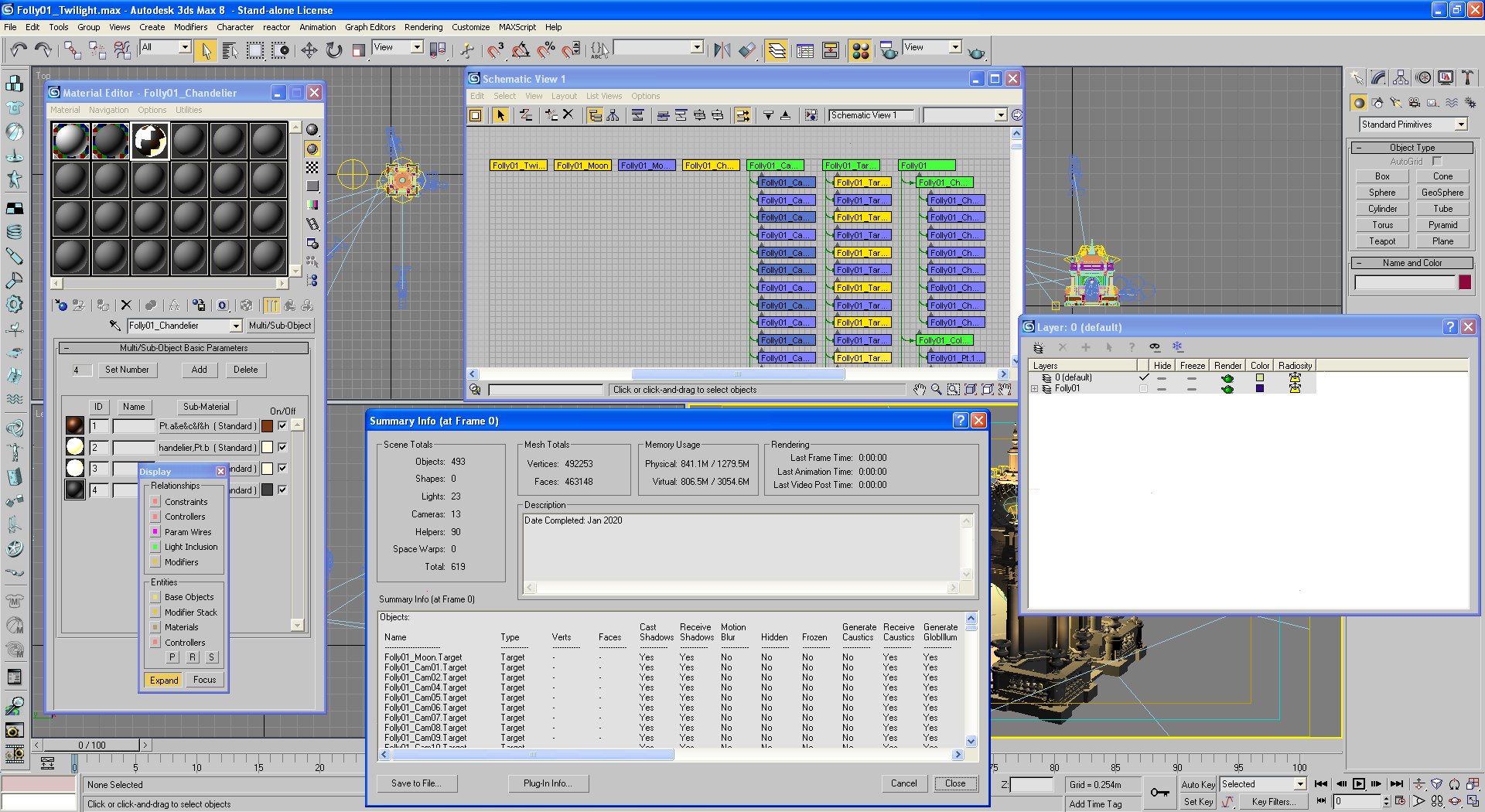Click Freeze/Unfreeze All Layers snowflake icon
1485x812 pixels.
click(1177, 347)
